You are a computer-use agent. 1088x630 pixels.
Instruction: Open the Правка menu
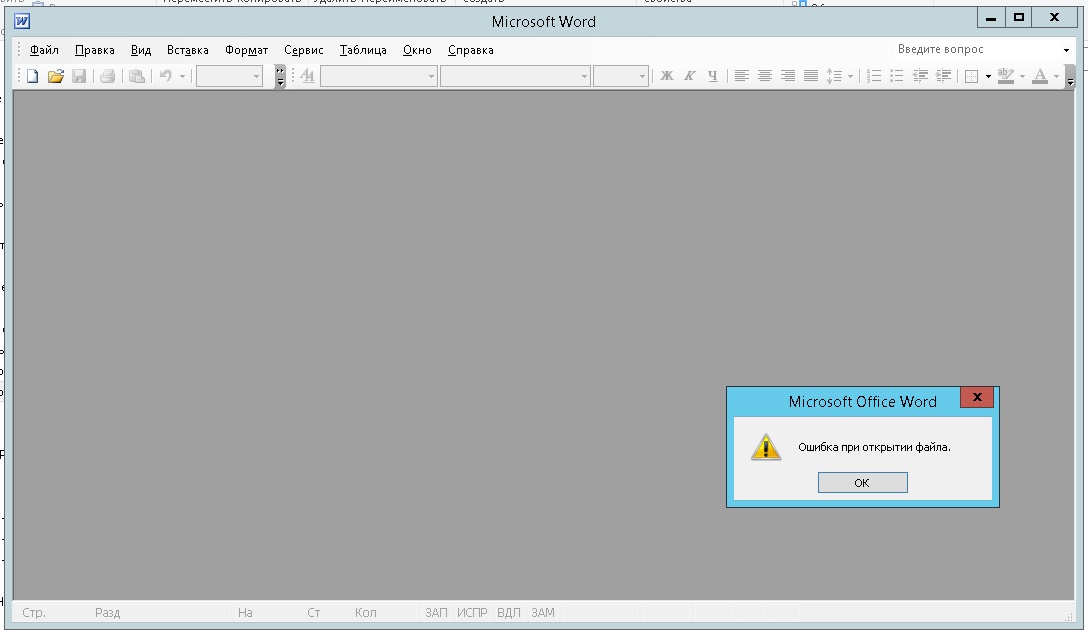point(94,50)
